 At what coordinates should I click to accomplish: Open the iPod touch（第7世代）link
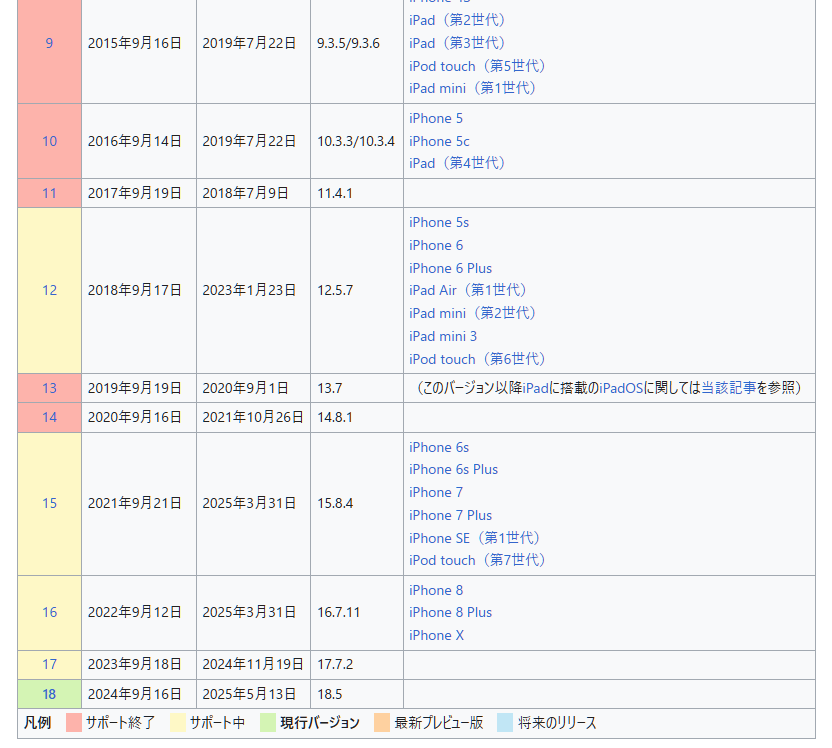coord(477,561)
